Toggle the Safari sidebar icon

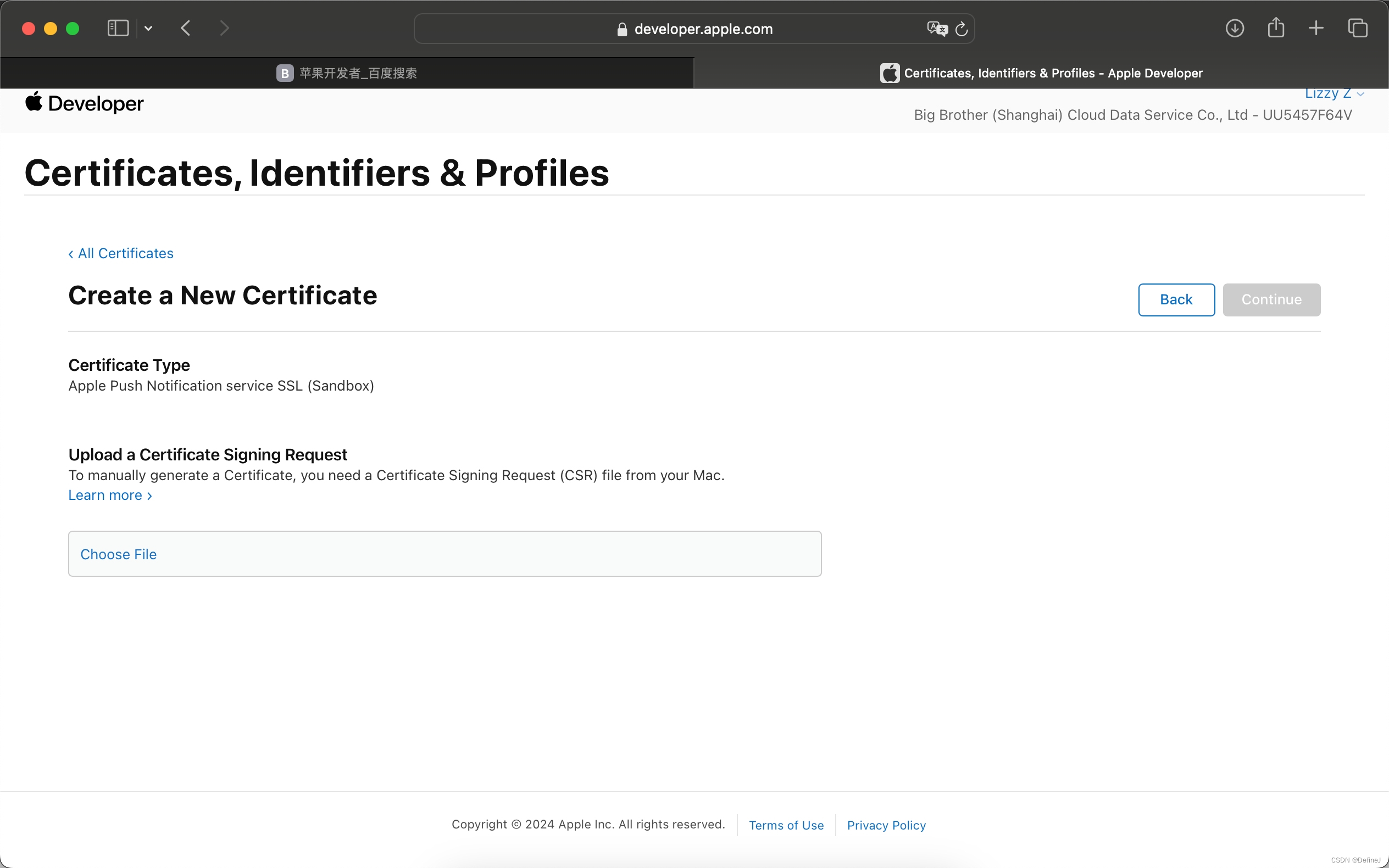(x=118, y=28)
